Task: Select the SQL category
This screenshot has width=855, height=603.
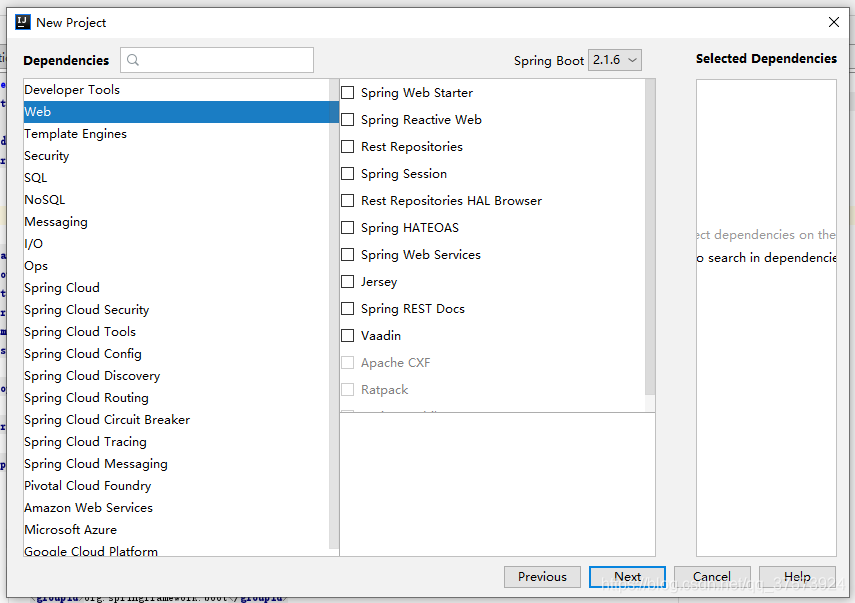Action: 177,178
